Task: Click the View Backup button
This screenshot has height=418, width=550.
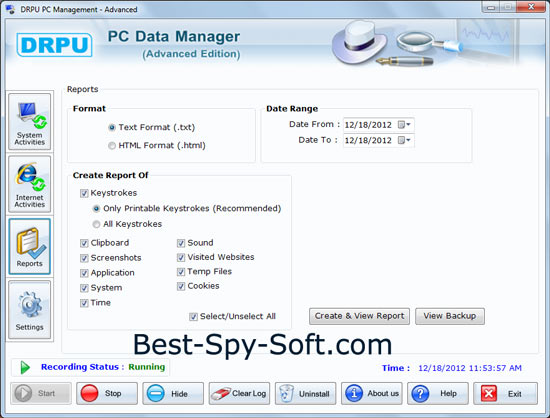Action: coord(450,316)
